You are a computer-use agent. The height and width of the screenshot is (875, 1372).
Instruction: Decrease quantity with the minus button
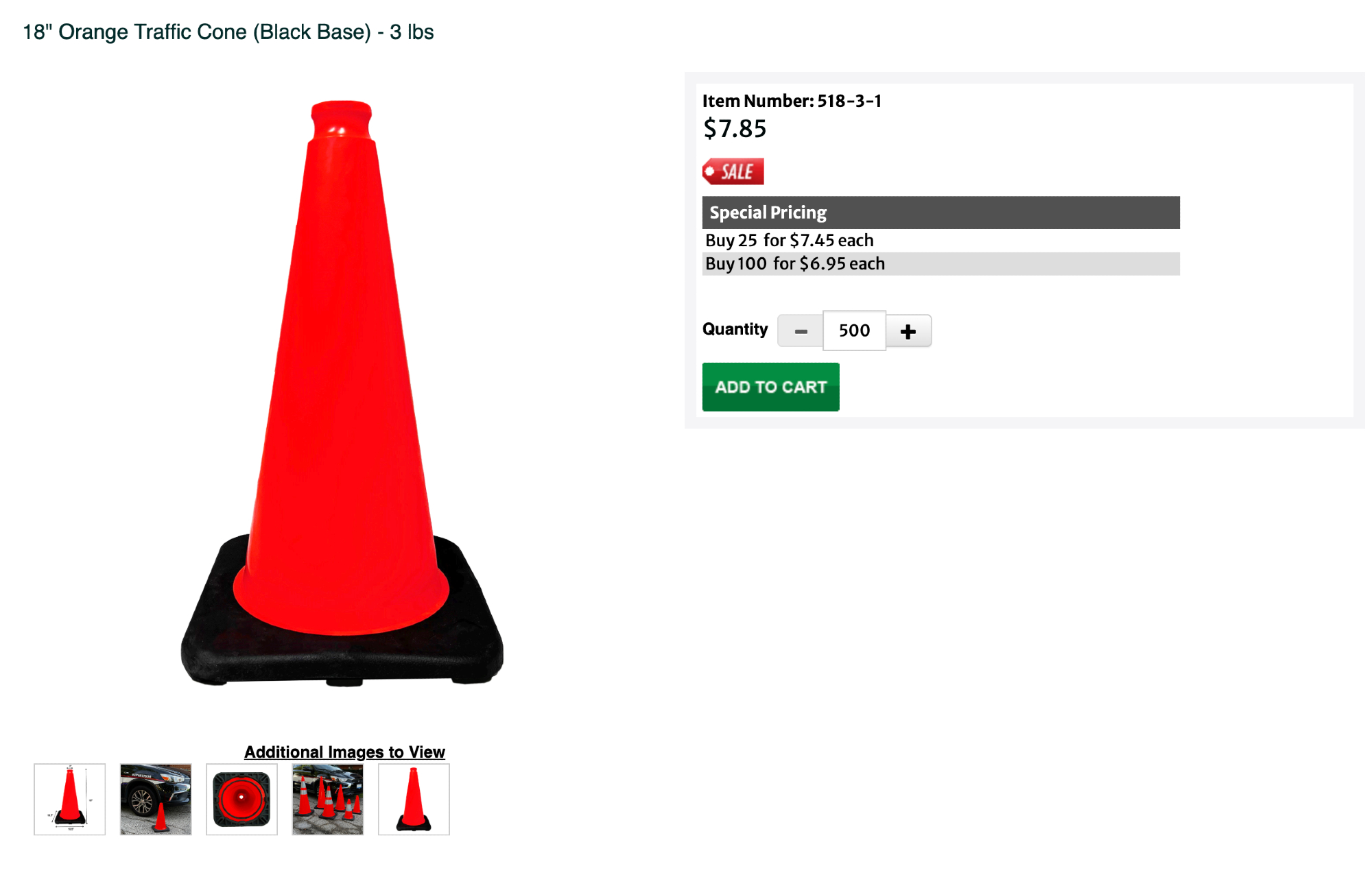click(801, 331)
